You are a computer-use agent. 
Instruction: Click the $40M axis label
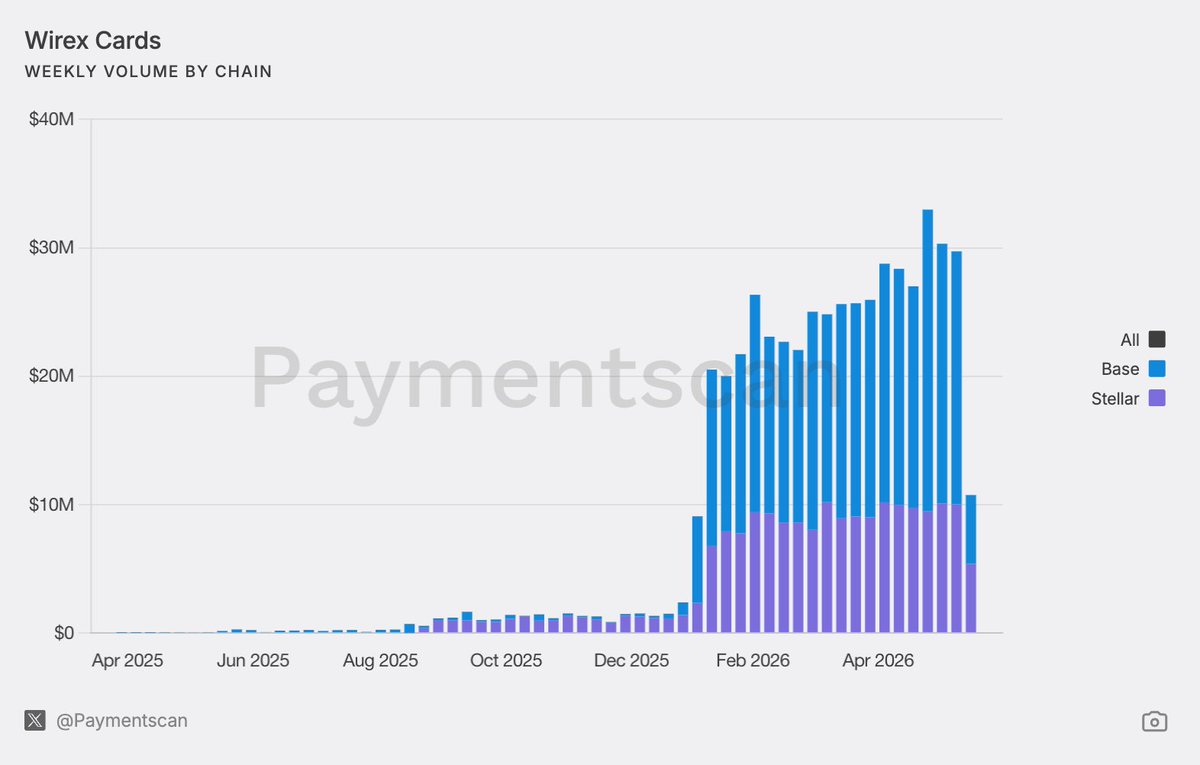coord(50,119)
